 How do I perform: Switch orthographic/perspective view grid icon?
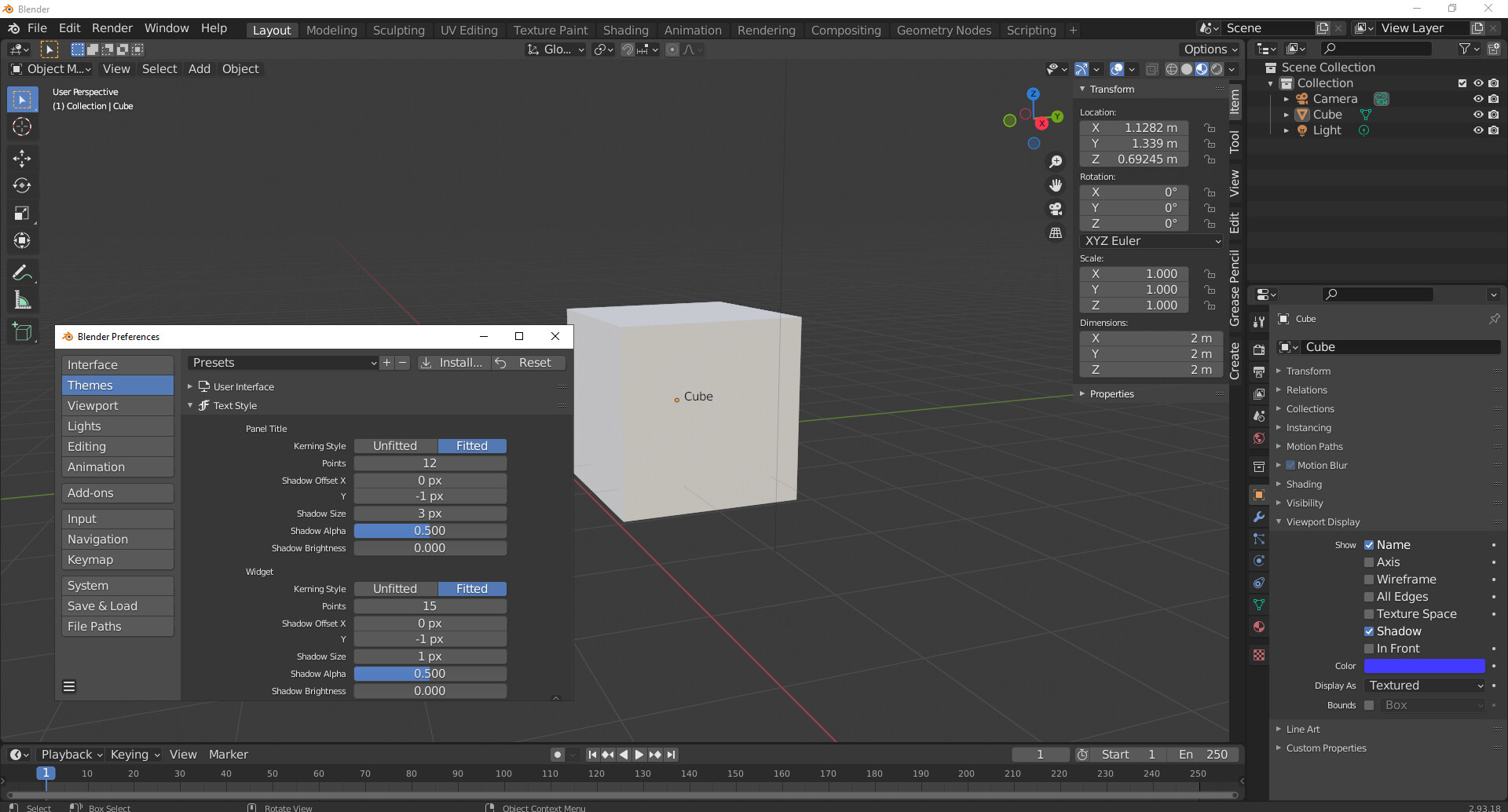point(1056,233)
